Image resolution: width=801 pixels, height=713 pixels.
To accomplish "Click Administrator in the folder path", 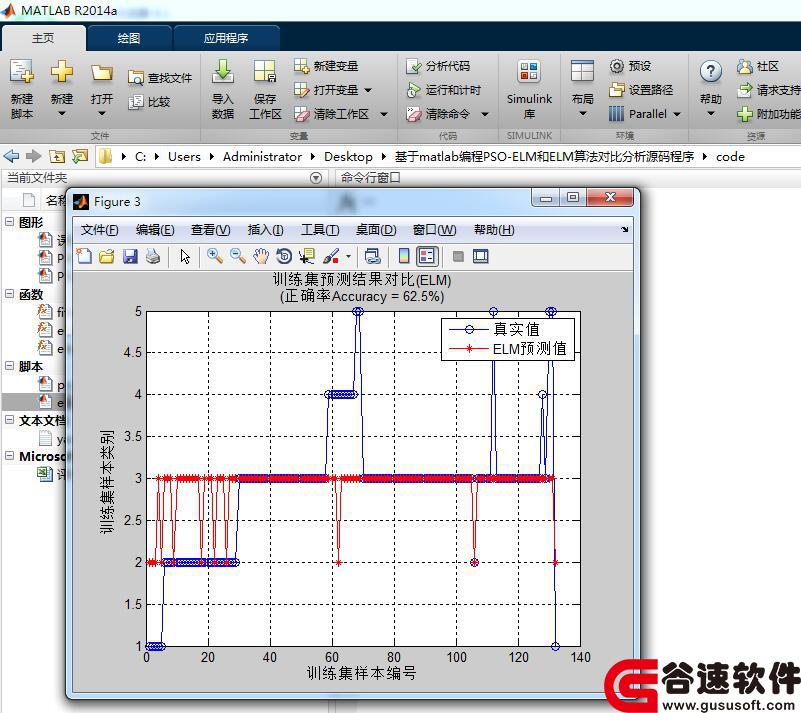I will point(262,157).
